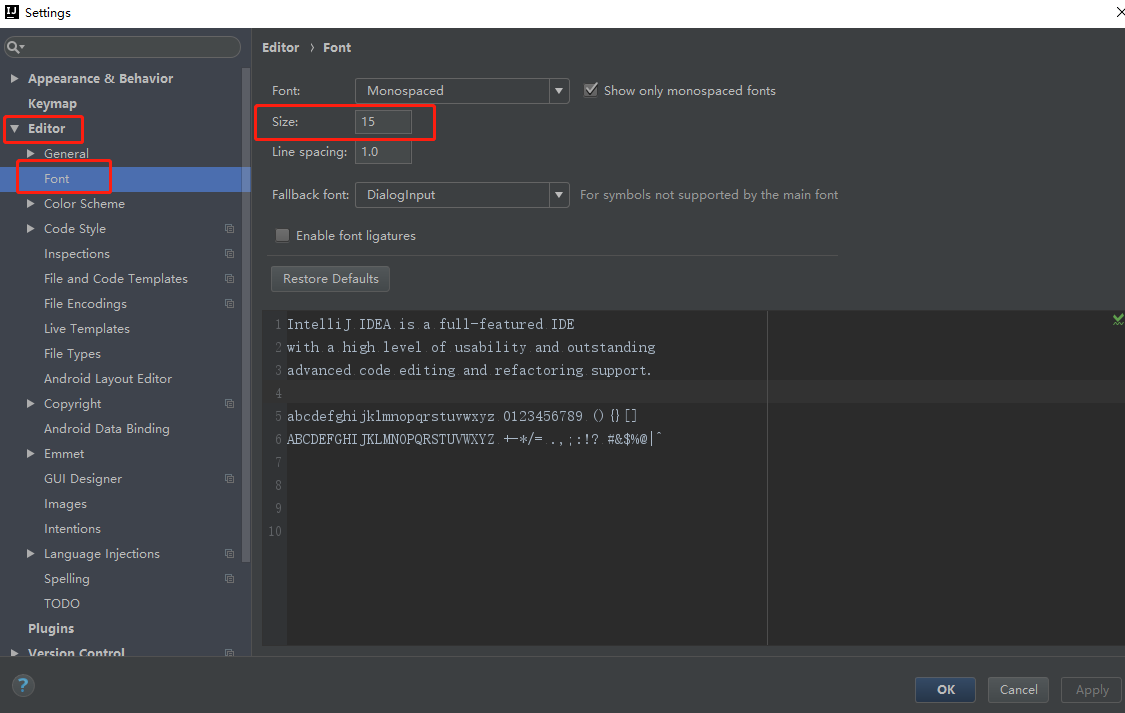Open the Fallback font dropdown arrow
Image resolution: width=1125 pixels, height=713 pixels.
[x=559, y=195]
